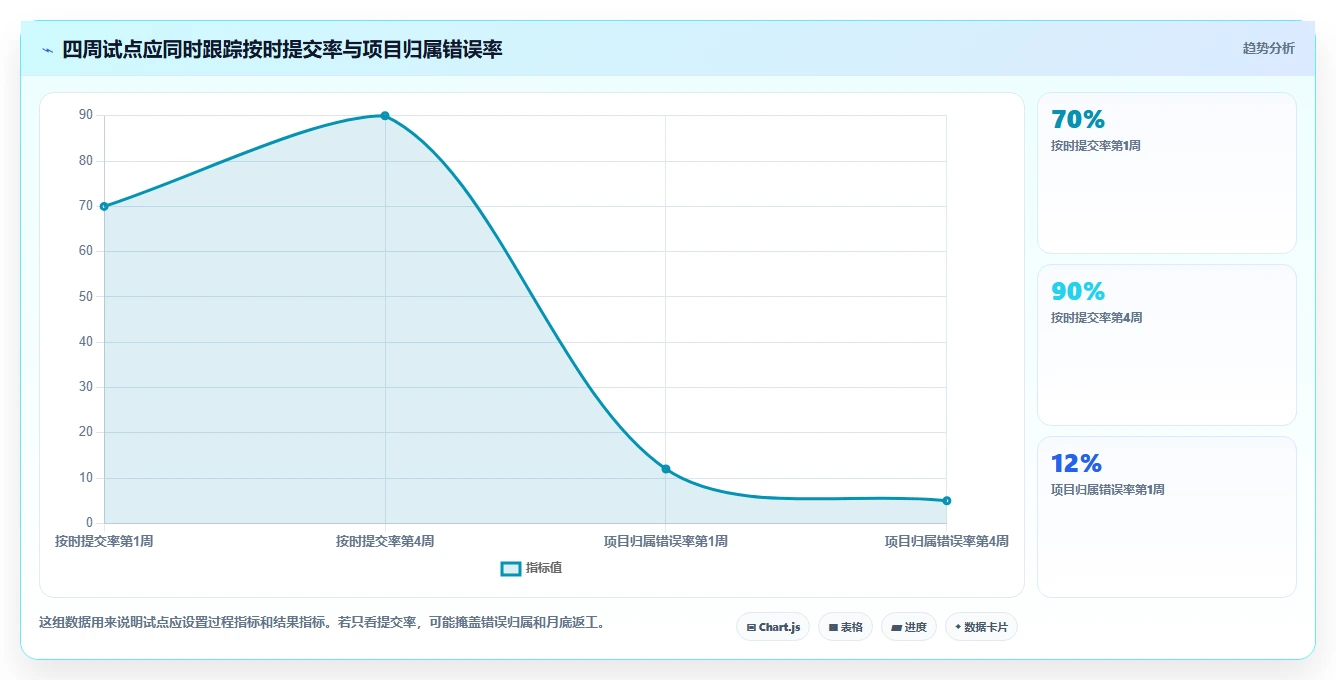Click the chart data point at value 70

(x=104, y=206)
